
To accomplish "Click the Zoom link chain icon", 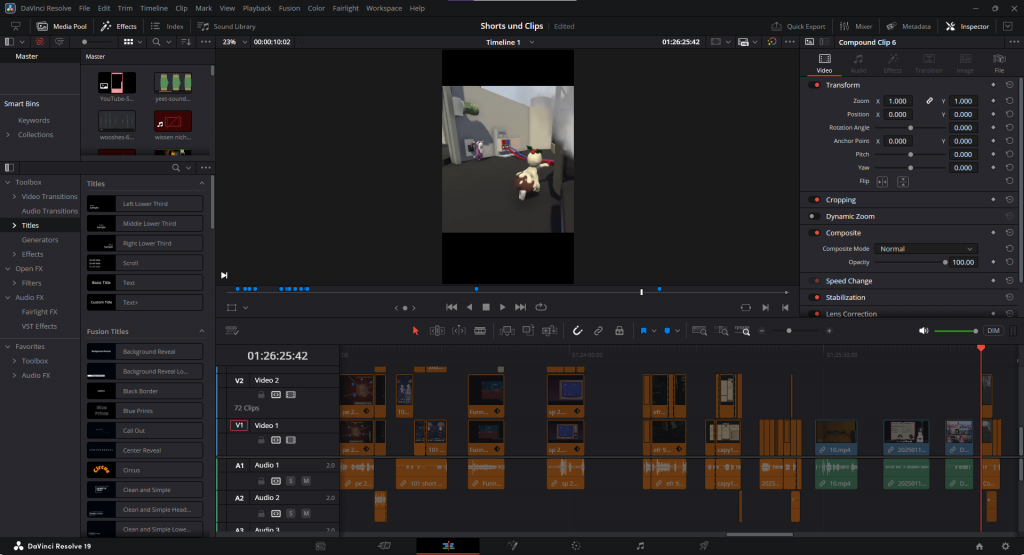I will tap(929, 101).
